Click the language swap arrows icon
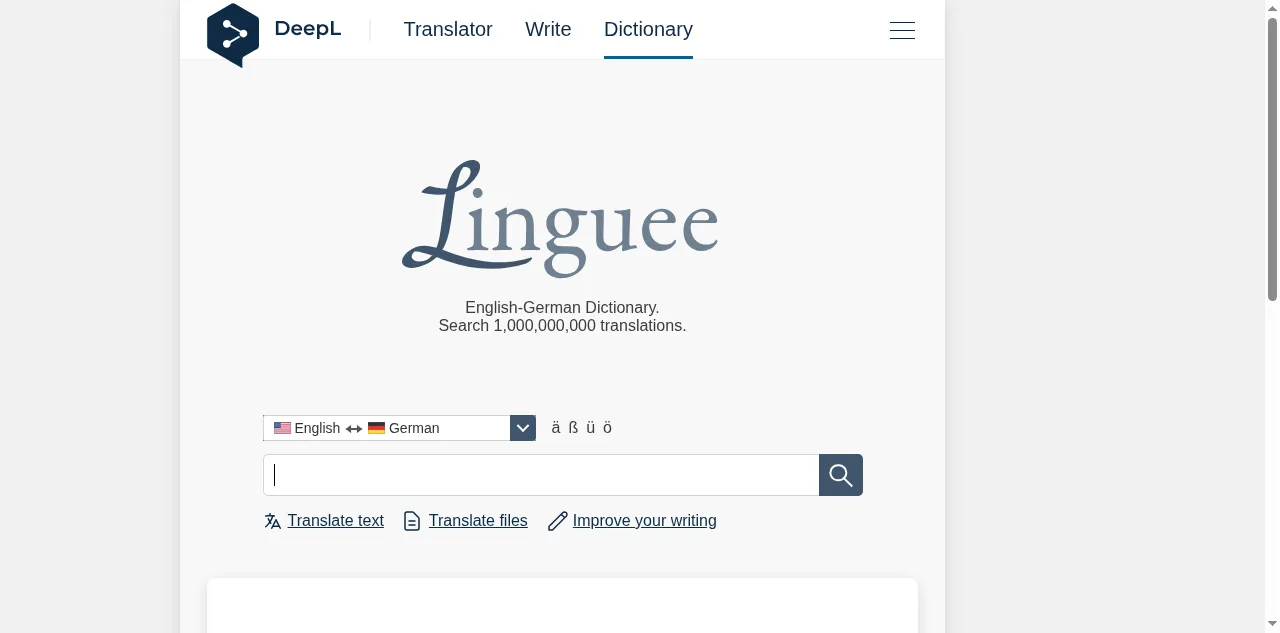 pyautogui.click(x=354, y=429)
